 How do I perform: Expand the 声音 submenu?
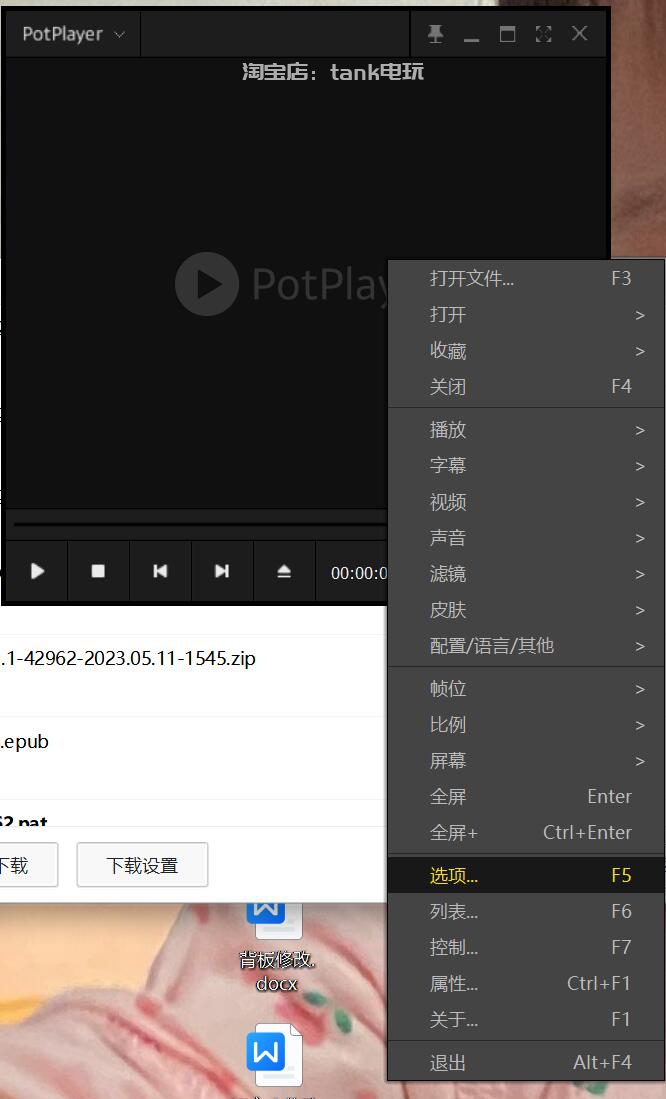coord(526,538)
